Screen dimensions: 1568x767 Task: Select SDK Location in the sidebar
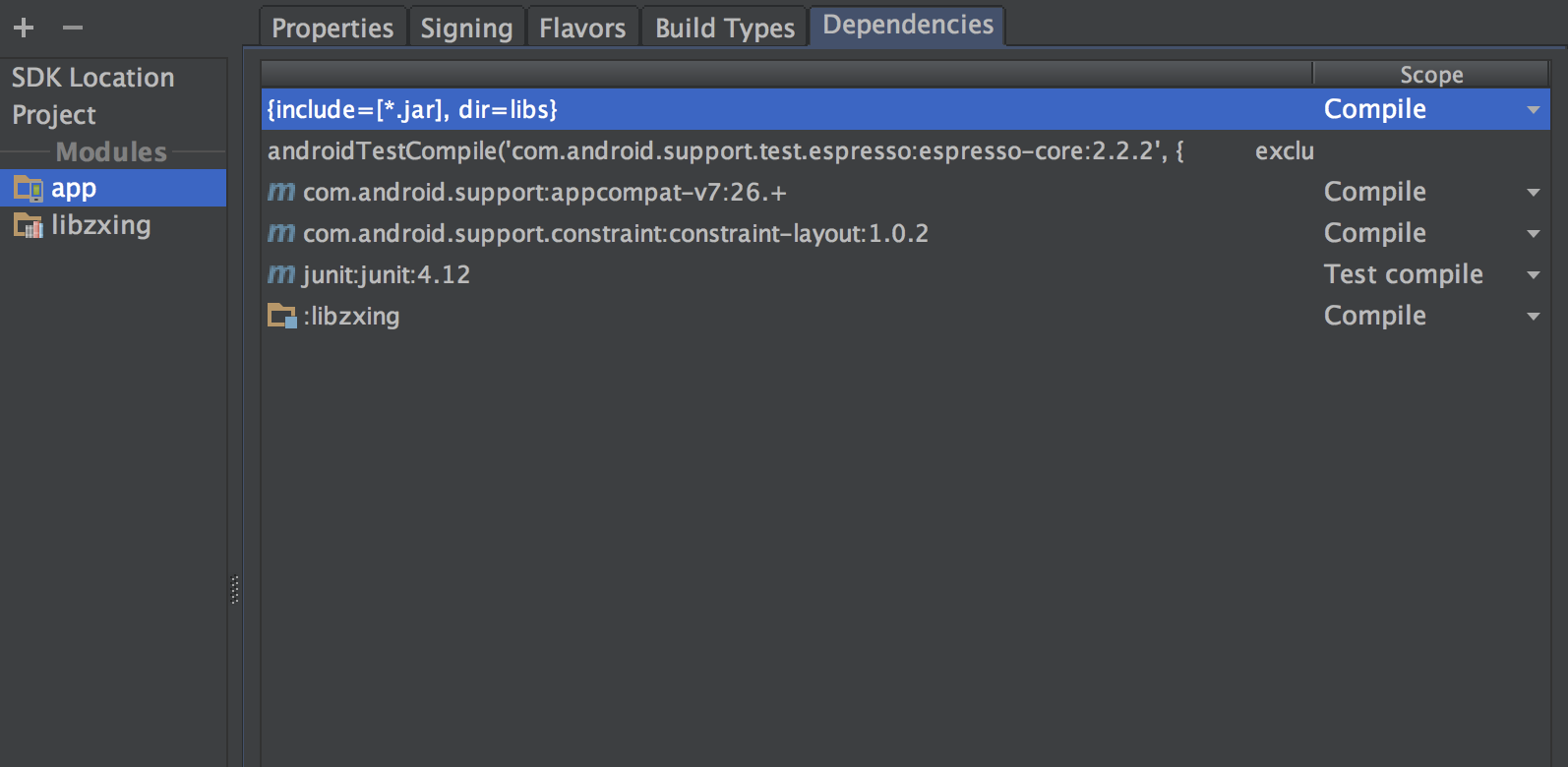click(92, 78)
